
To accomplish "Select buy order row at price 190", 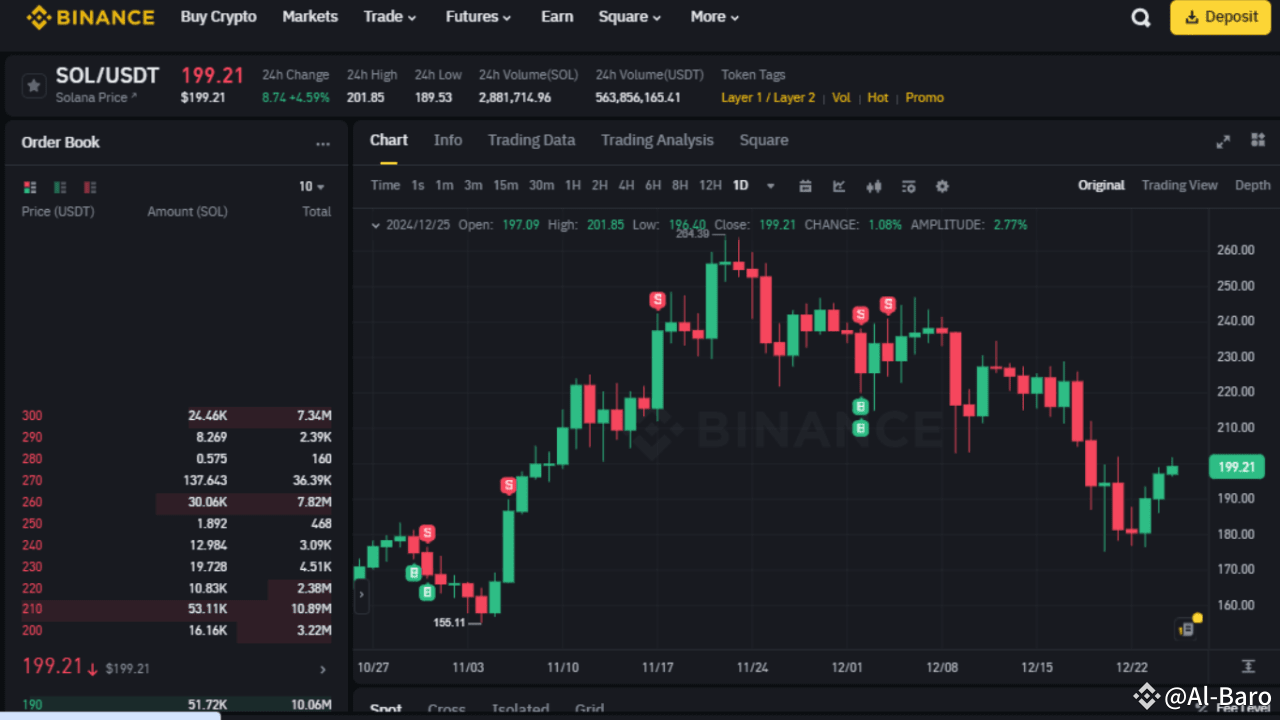I will point(177,705).
